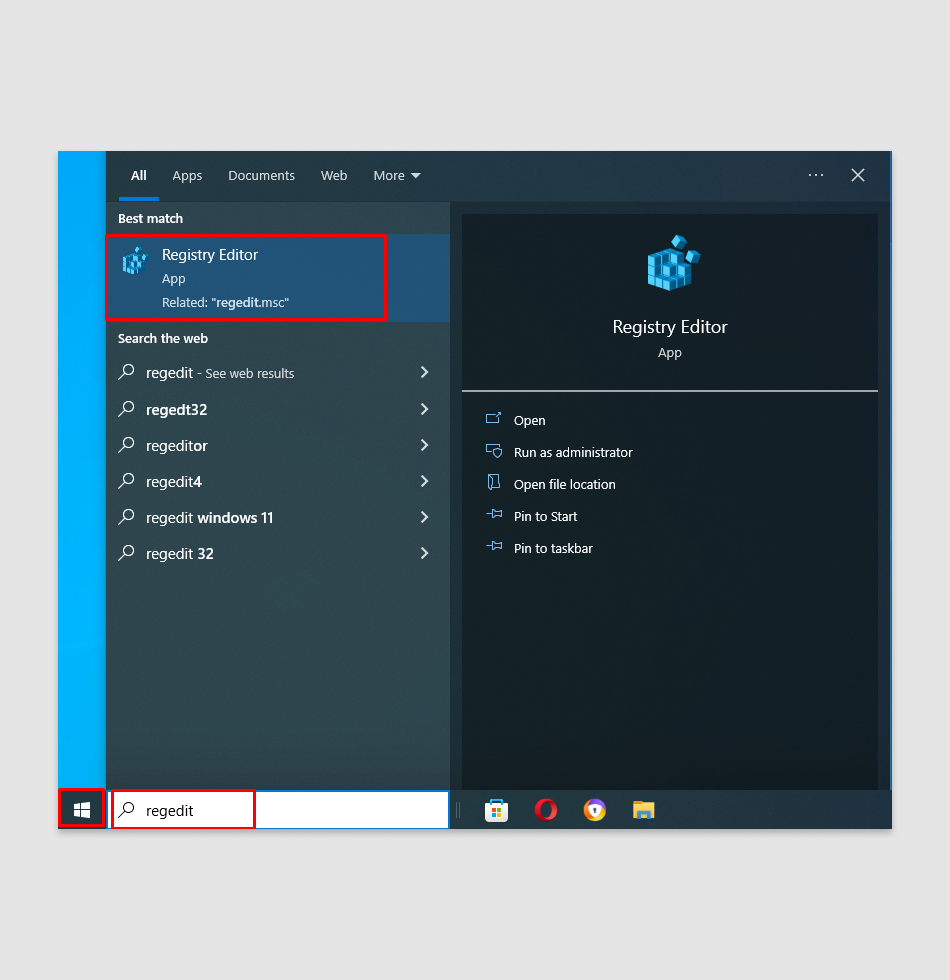Click magnifier icon beside See web results

pos(127,372)
